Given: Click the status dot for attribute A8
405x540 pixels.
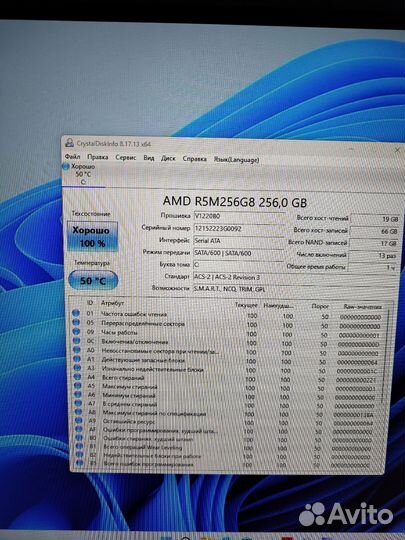Looking at the screenshot, I should [x=79, y=412].
